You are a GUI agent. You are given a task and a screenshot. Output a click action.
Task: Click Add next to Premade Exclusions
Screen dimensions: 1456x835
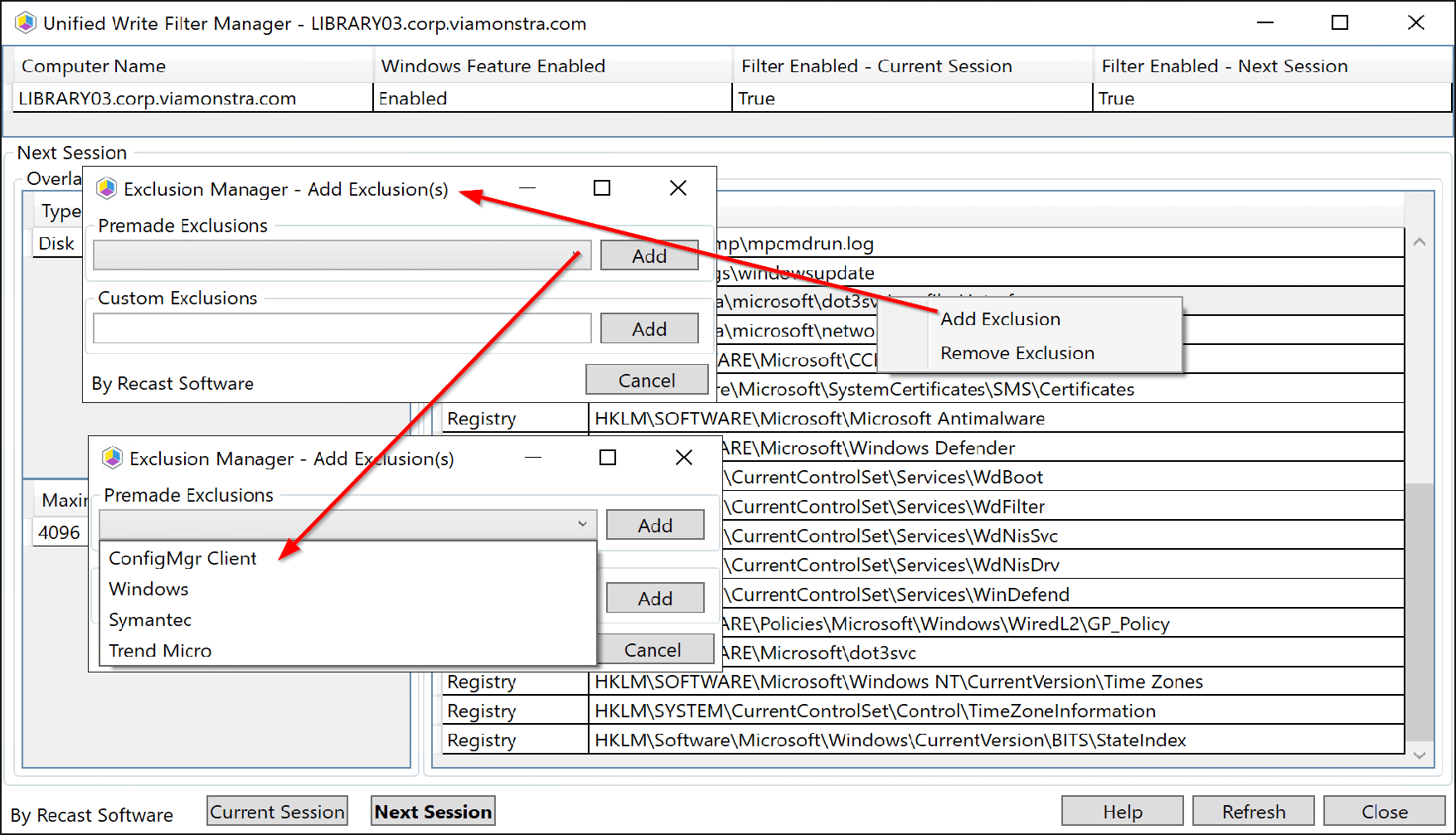(x=649, y=255)
